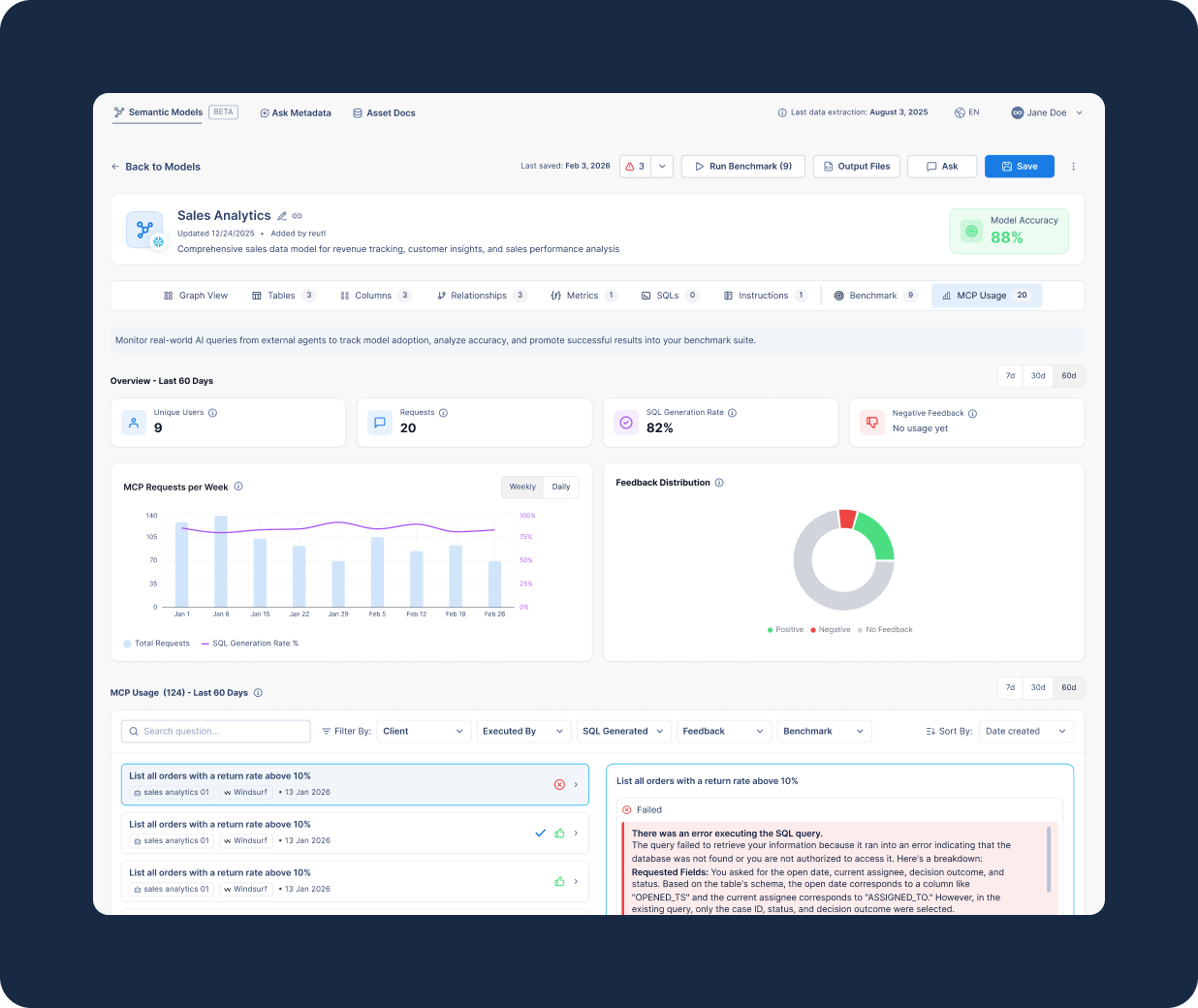Switch to the Relationships tab
The height and width of the screenshot is (1008, 1198).
482,296
